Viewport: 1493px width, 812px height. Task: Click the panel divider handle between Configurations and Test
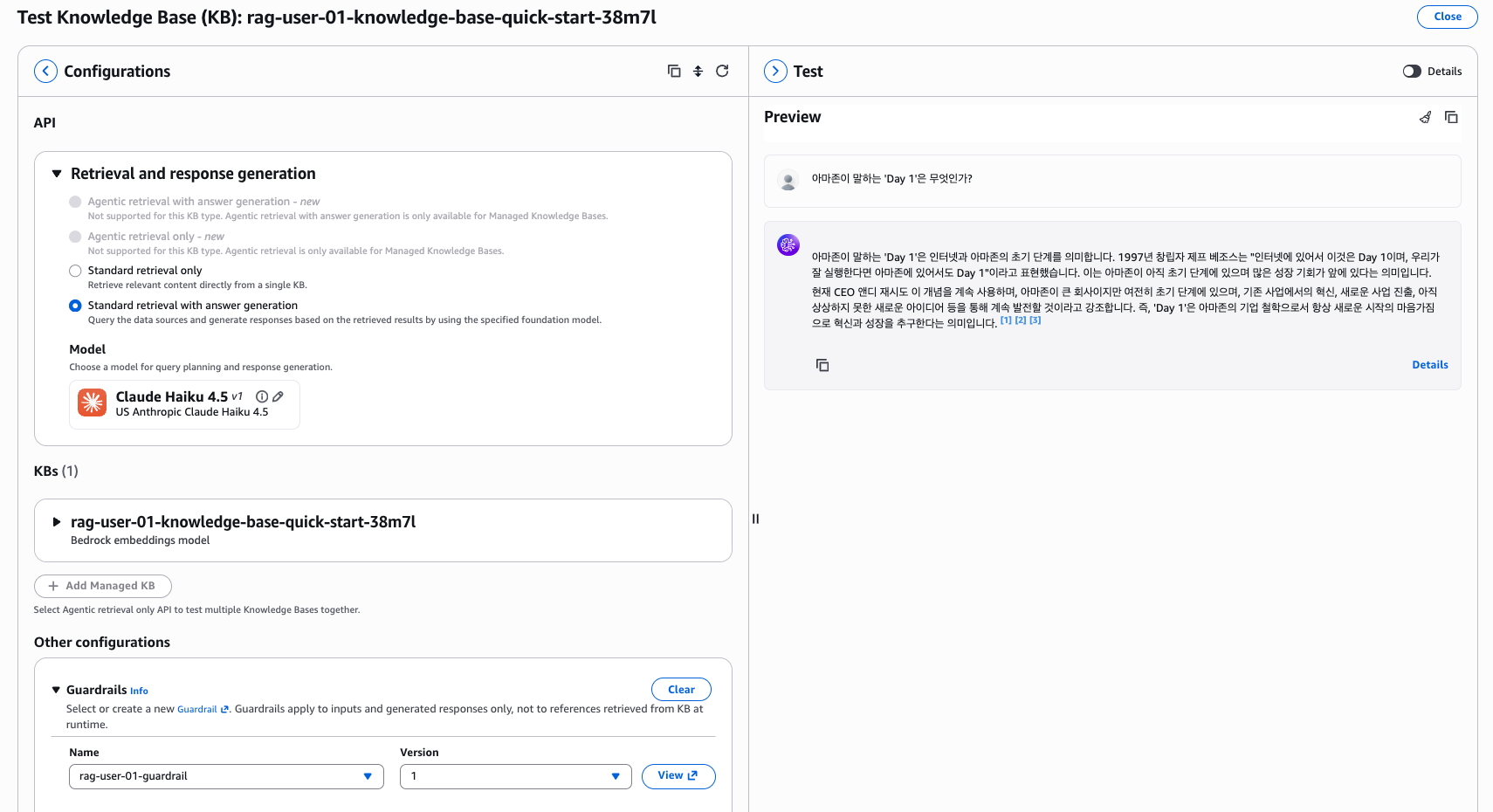[x=756, y=519]
